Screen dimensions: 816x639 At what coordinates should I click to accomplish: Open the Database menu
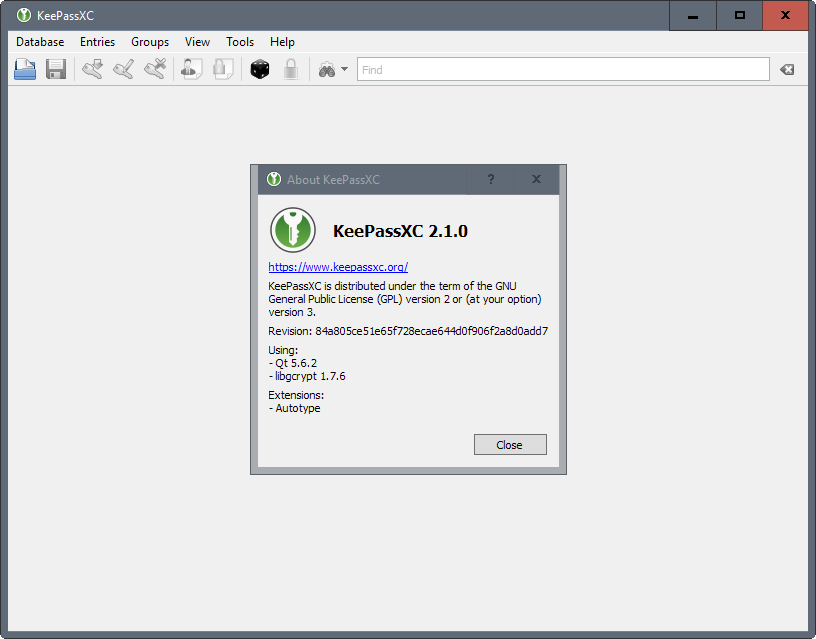coord(40,42)
